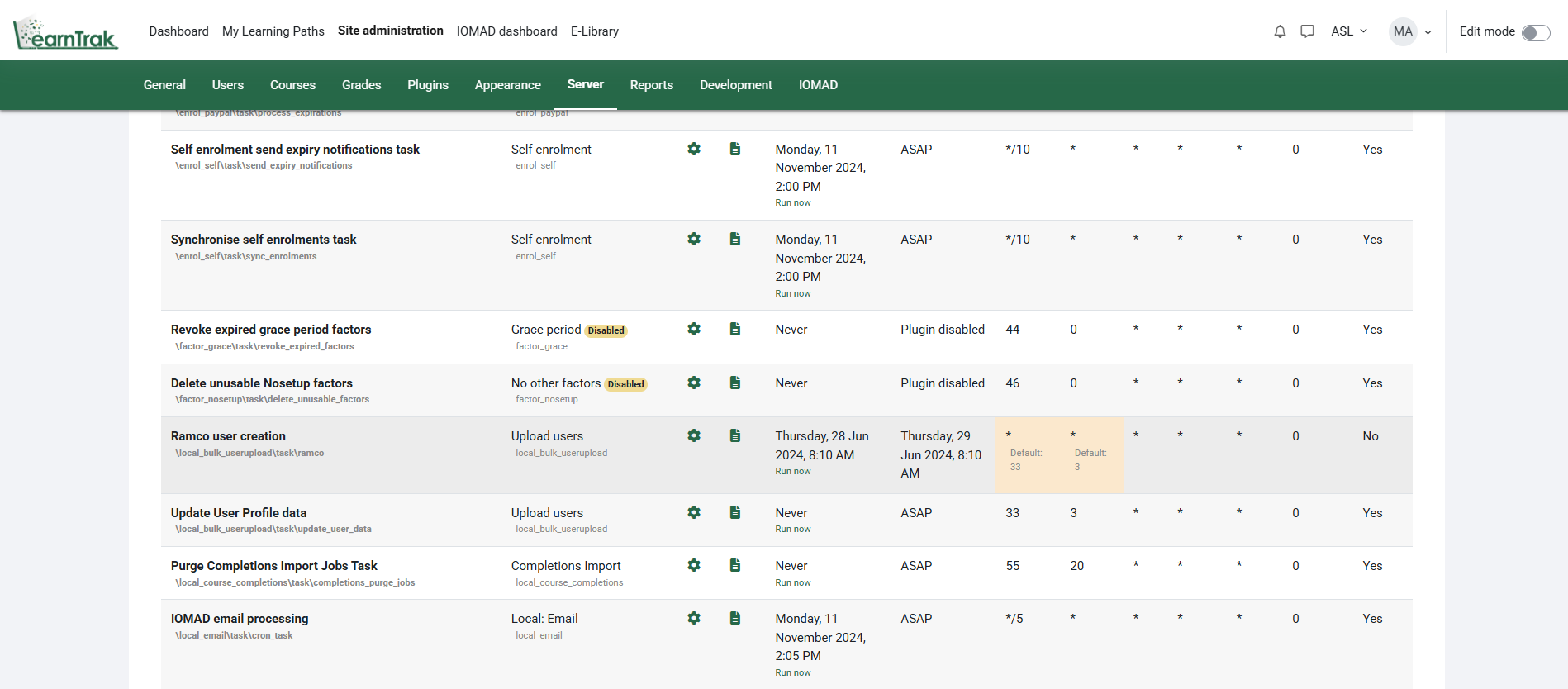Switch to the Plugins tab
The height and width of the screenshot is (689, 1568).
[428, 85]
